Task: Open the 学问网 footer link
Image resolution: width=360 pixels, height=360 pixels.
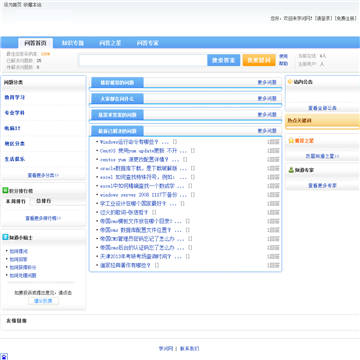Action: tap(166, 349)
